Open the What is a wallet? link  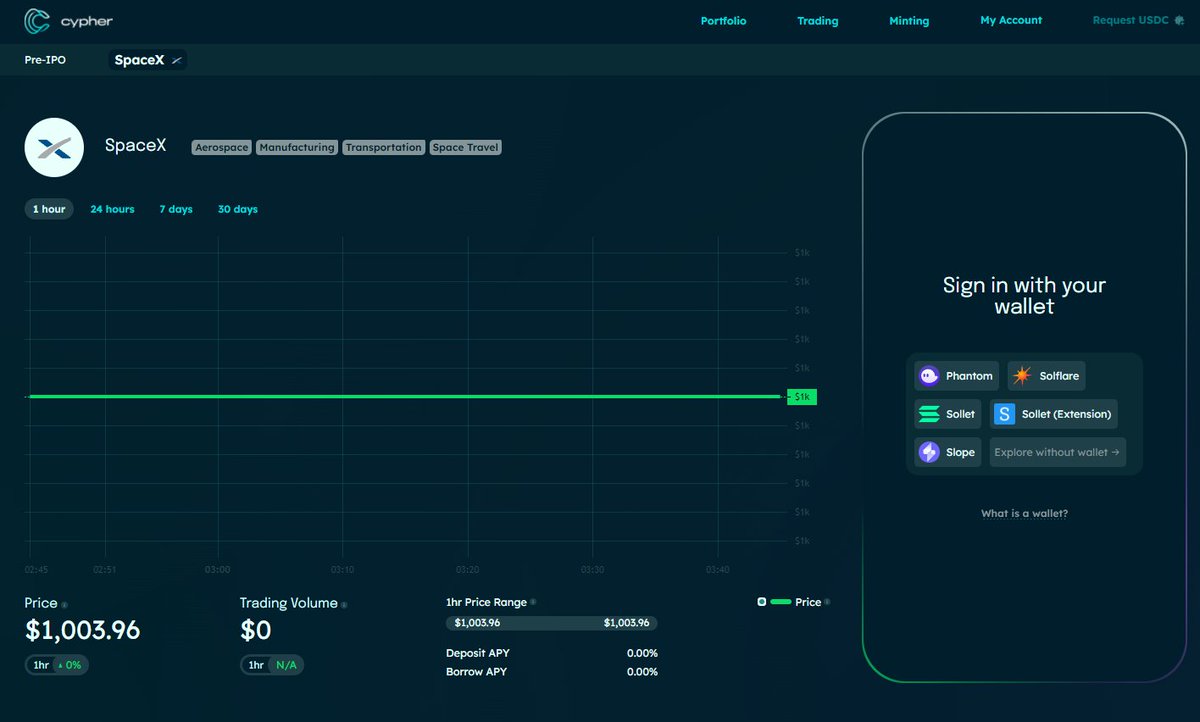click(x=1024, y=513)
